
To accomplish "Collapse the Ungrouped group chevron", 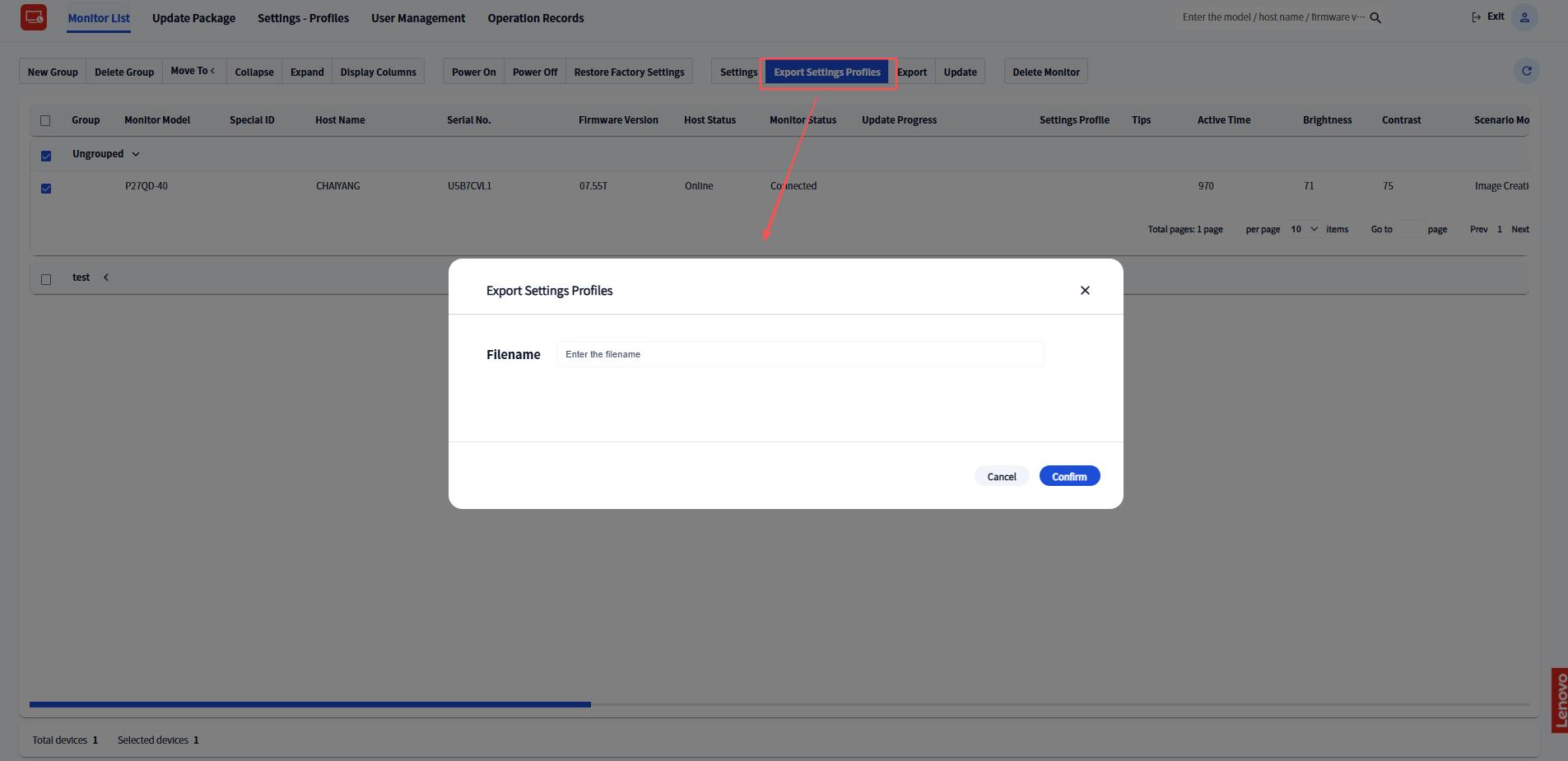I will pos(136,154).
